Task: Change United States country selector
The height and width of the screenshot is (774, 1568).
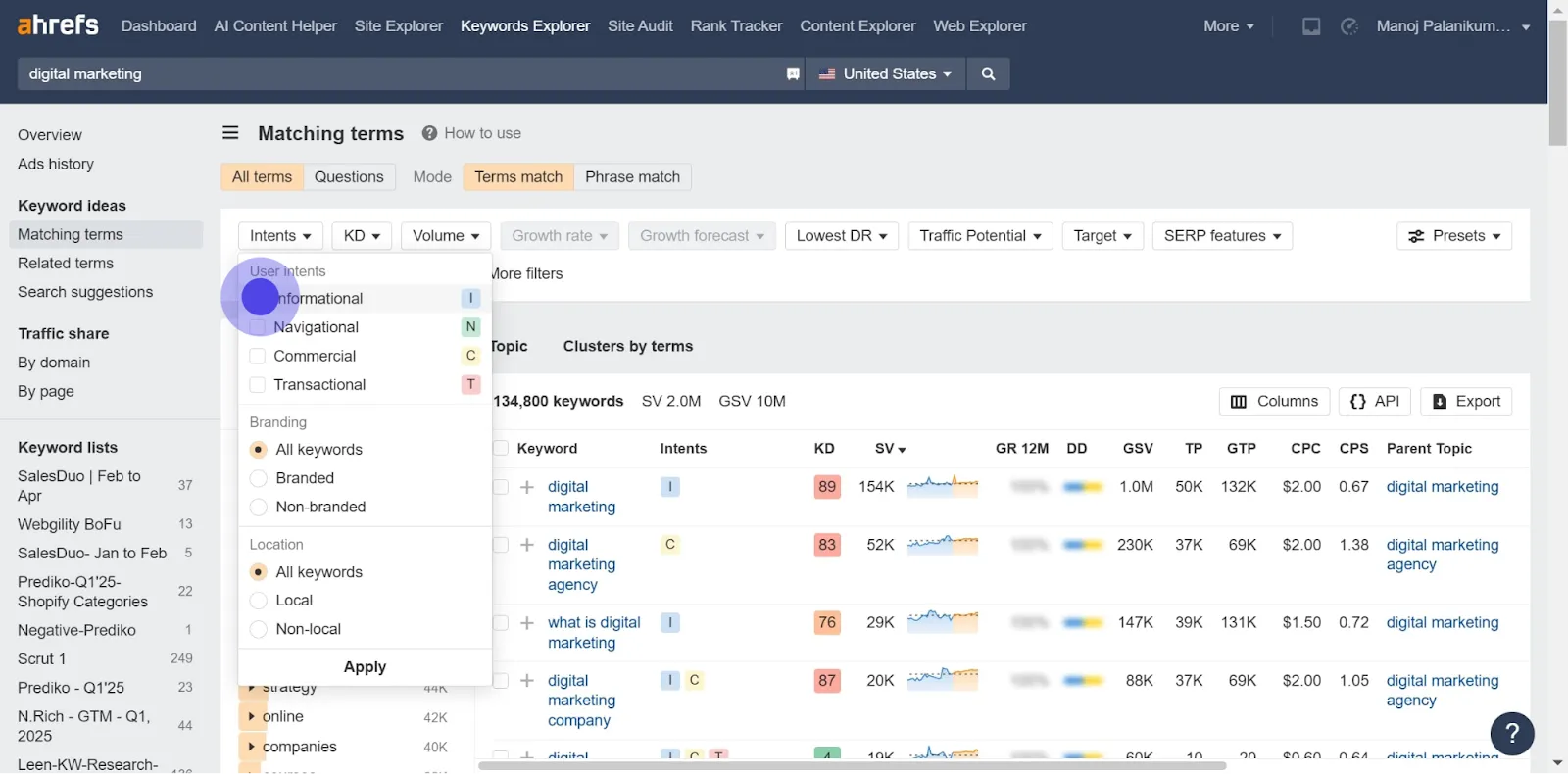Action: click(885, 73)
